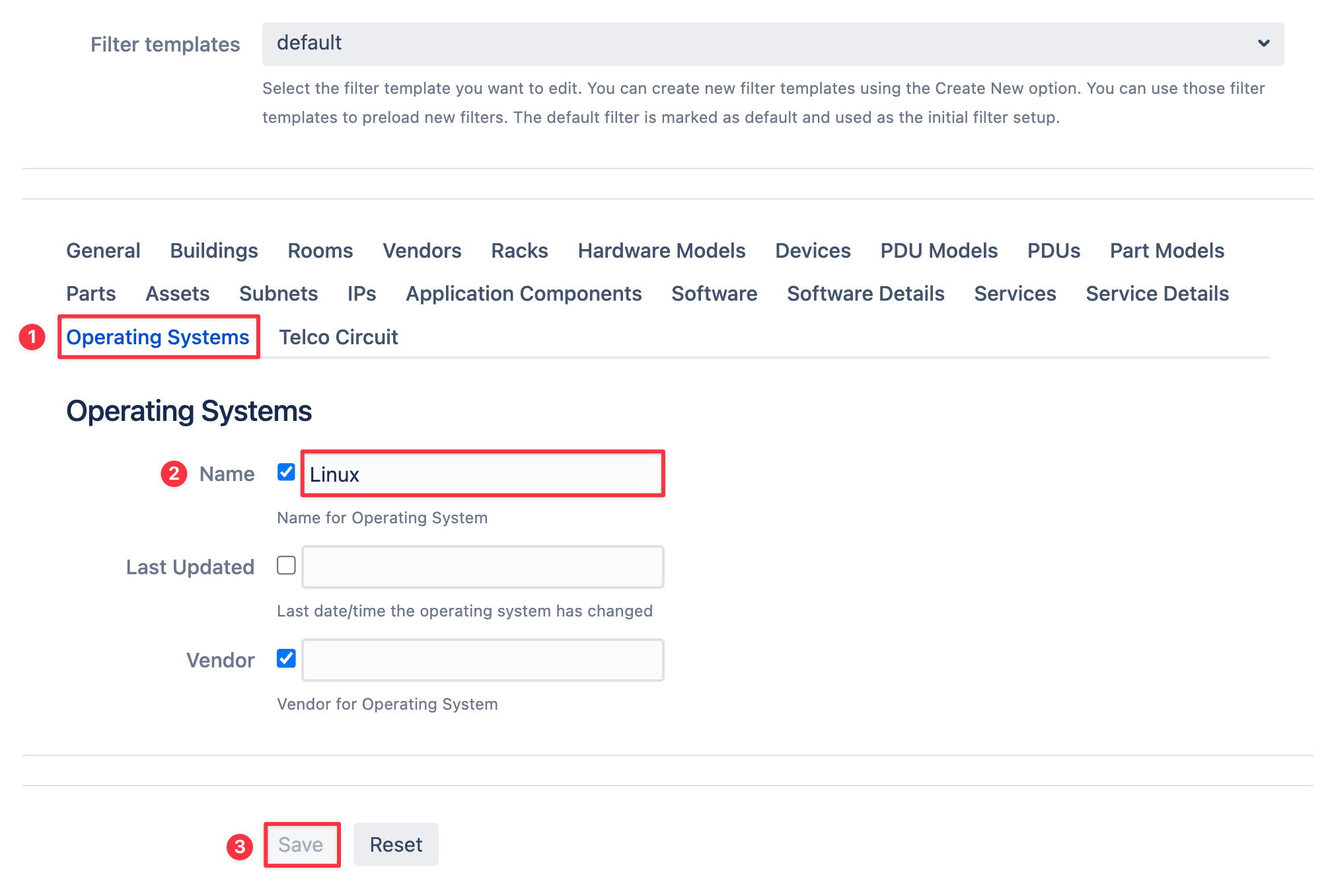Switch to the PDU Models tab

[938, 250]
